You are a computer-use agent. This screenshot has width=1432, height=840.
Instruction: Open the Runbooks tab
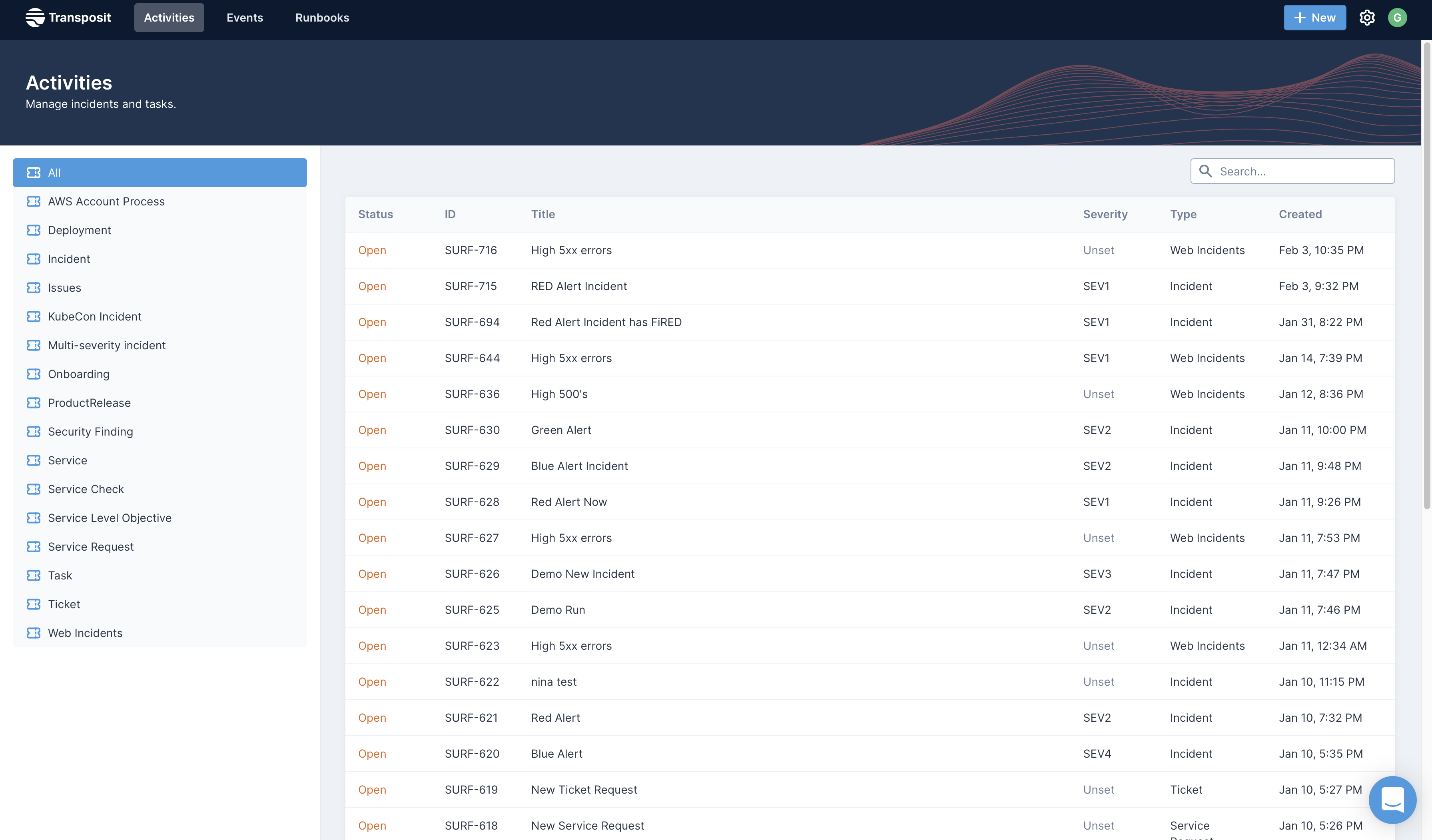click(322, 18)
